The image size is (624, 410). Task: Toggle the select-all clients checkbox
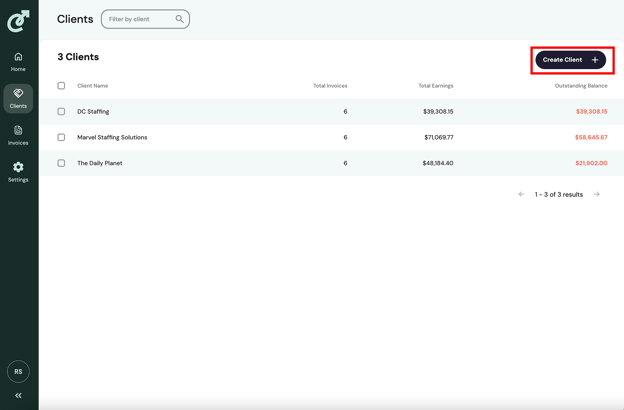click(x=61, y=86)
